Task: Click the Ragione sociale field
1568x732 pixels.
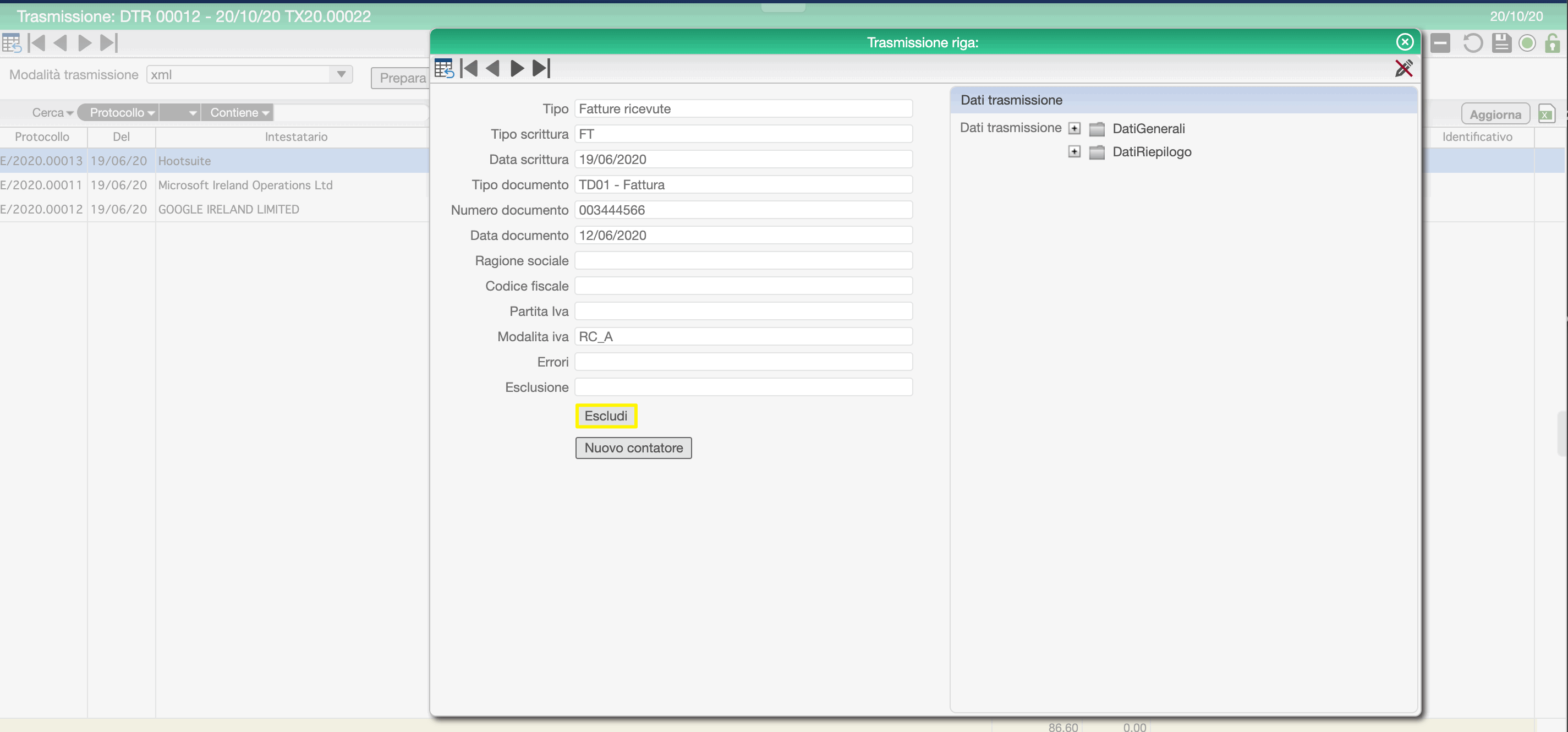Action: 743,261
